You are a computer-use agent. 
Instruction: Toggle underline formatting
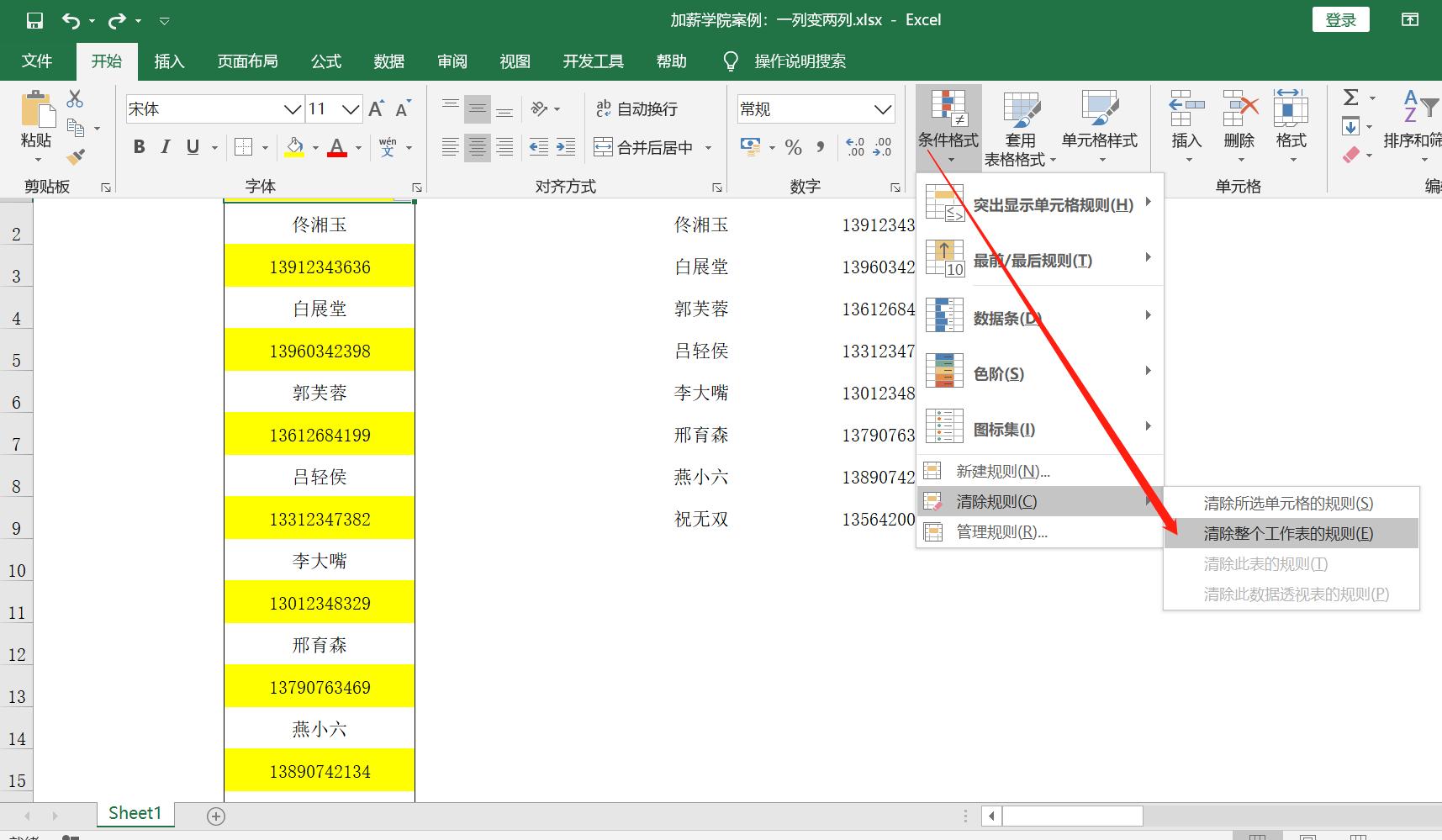pyautogui.click(x=191, y=146)
